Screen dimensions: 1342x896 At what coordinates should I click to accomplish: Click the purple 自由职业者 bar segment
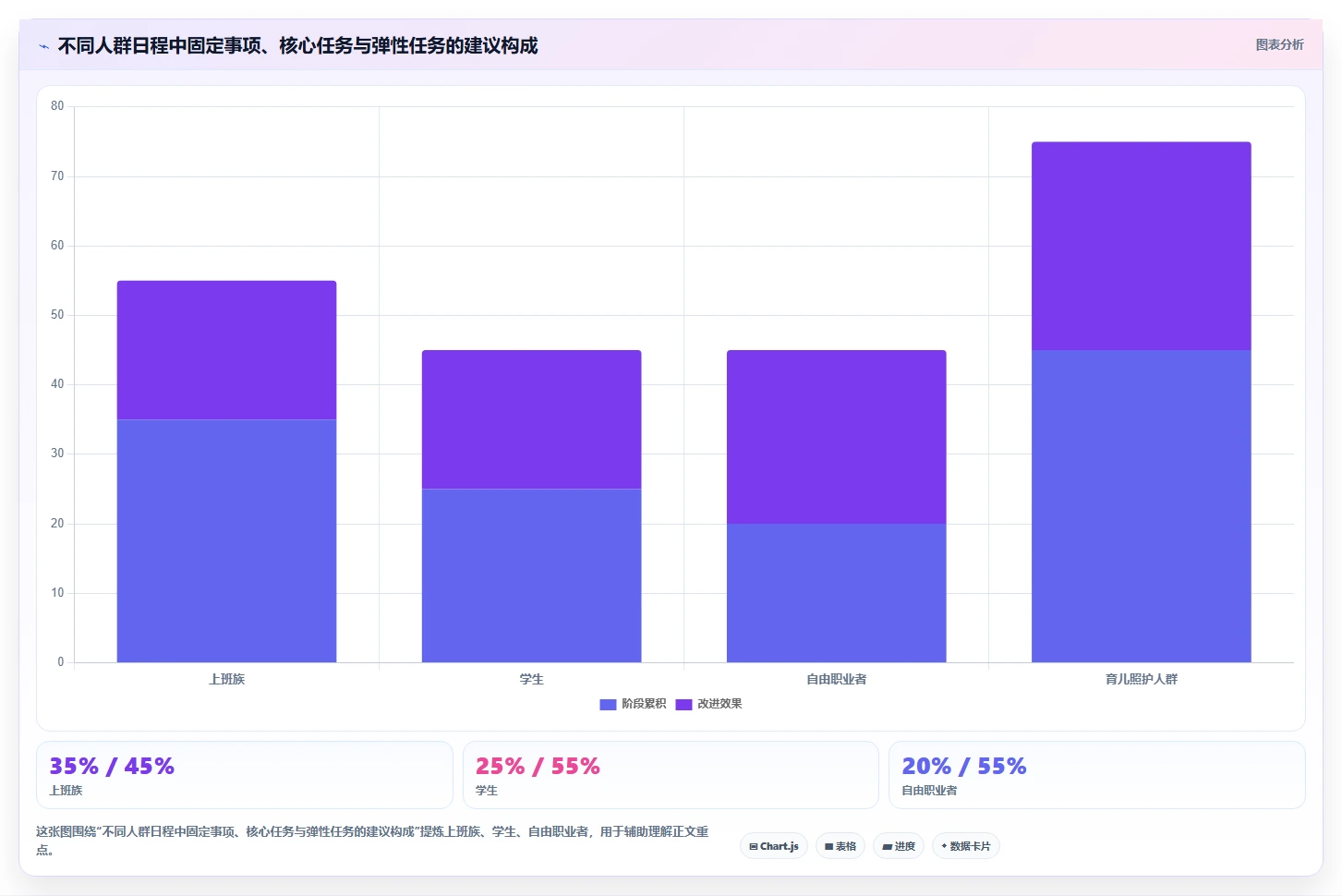click(837, 437)
